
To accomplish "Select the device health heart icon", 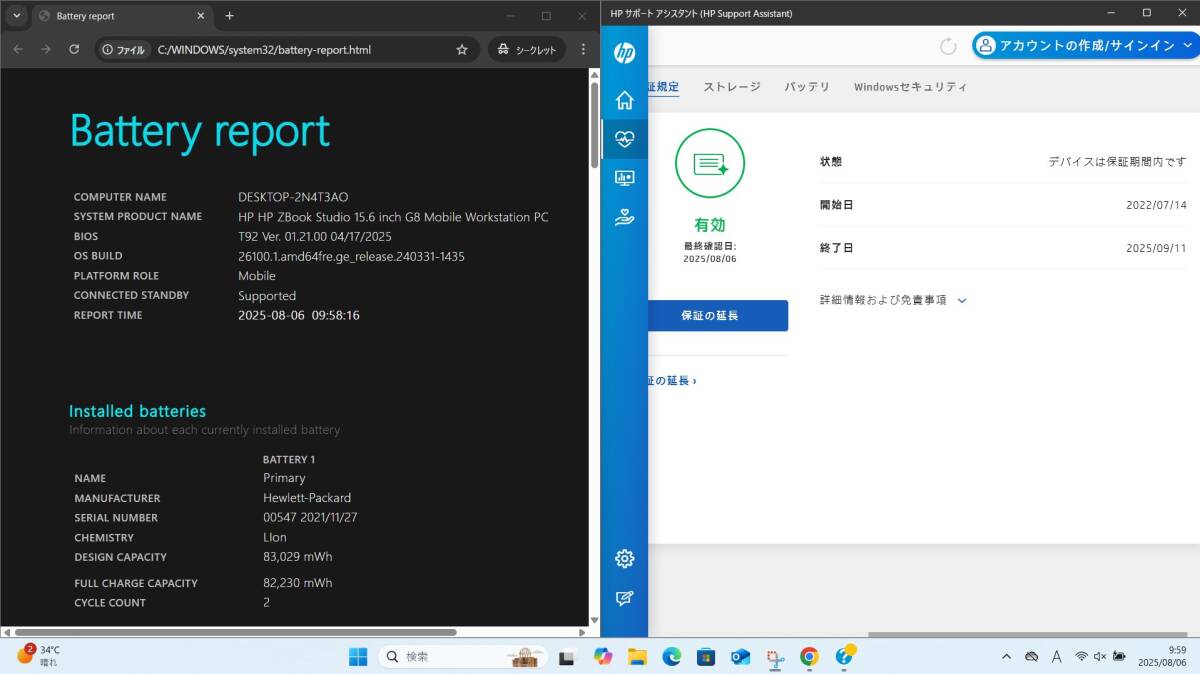I will pos(624,139).
